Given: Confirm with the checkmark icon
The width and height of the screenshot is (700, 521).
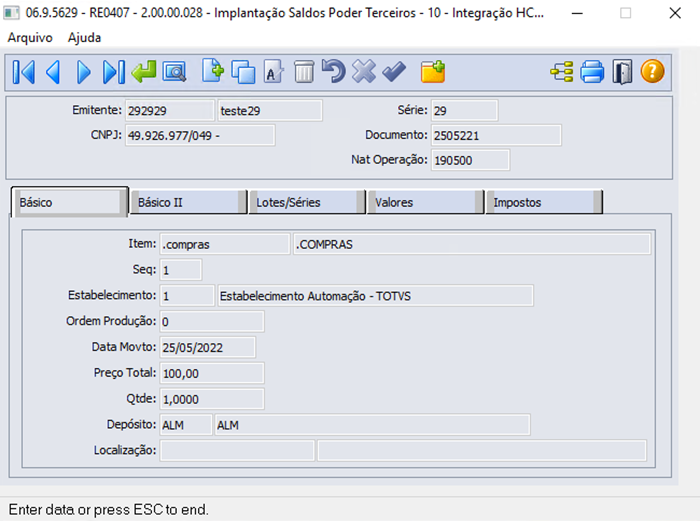Looking at the screenshot, I should [394, 72].
